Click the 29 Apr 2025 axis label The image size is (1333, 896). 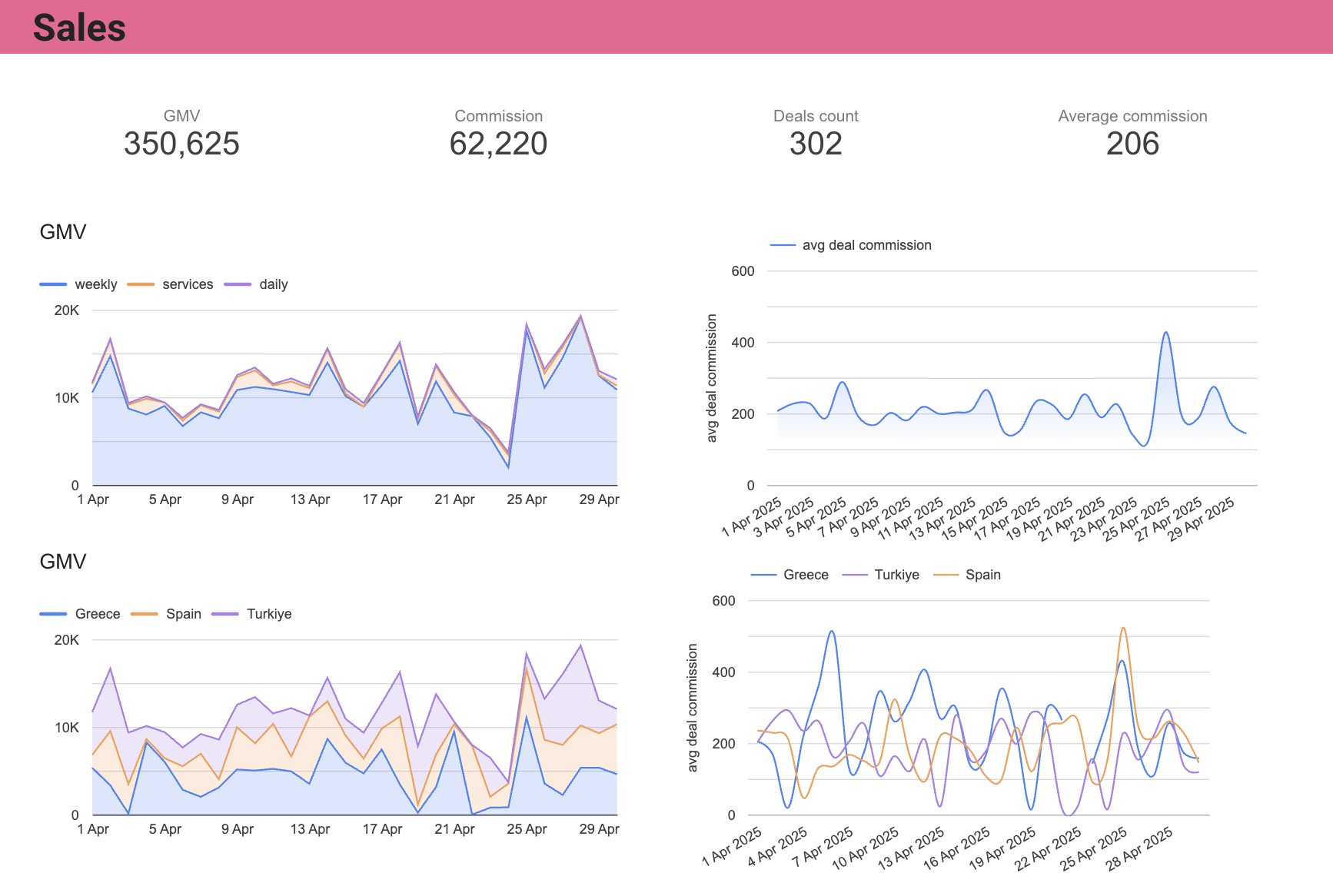click(1202, 518)
